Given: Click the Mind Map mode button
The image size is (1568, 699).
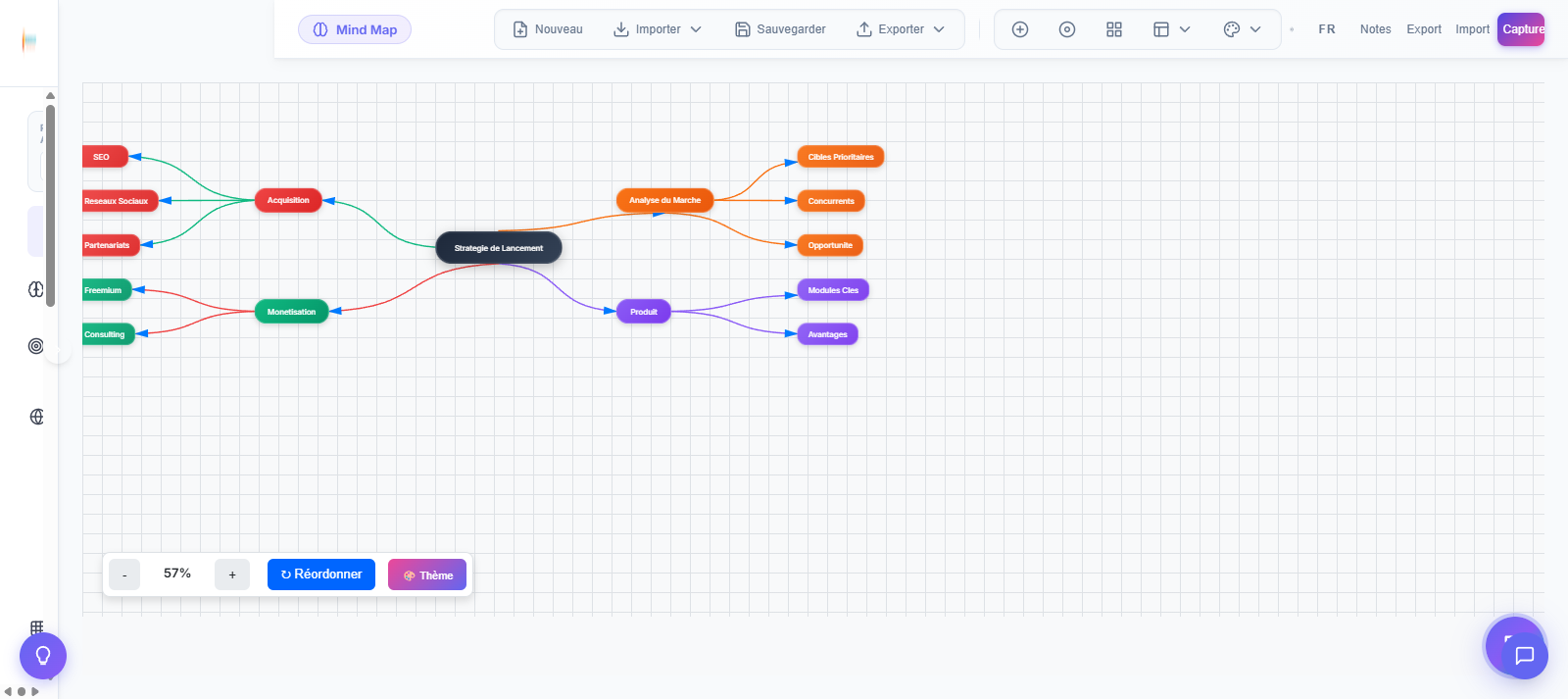Looking at the screenshot, I should point(355,29).
